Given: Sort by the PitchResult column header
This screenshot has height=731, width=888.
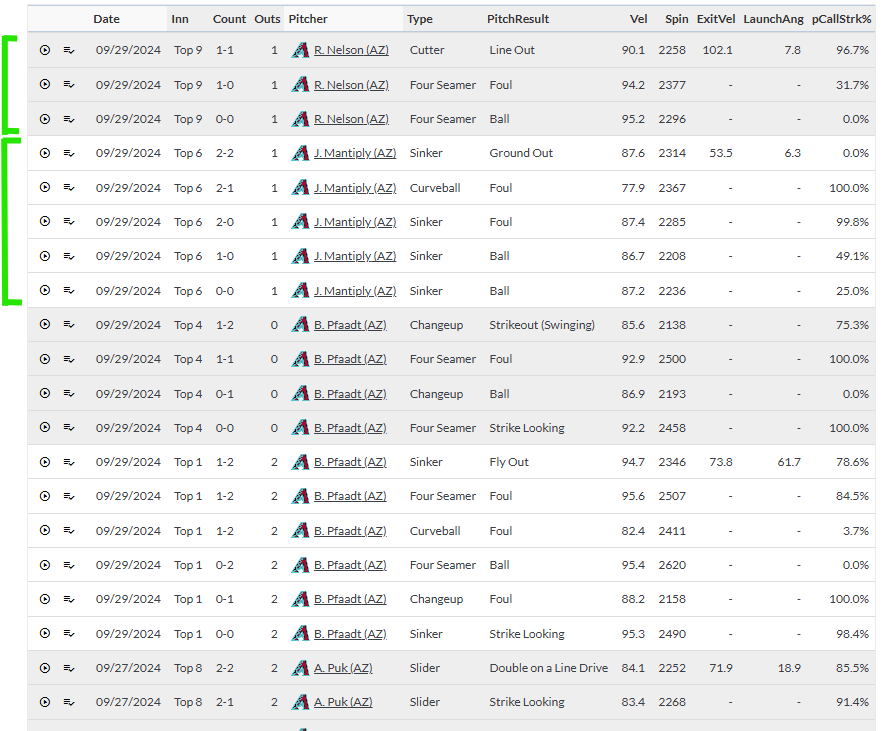Looking at the screenshot, I should tap(517, 19).
